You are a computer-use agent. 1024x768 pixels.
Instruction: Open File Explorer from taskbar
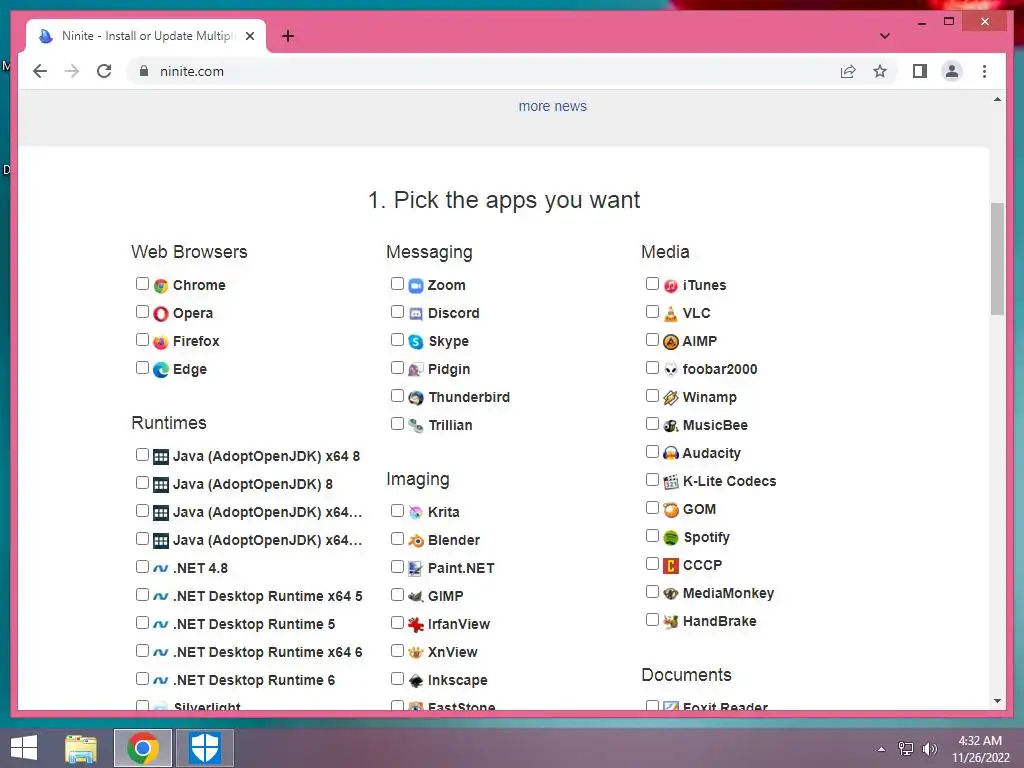(81, 748)
